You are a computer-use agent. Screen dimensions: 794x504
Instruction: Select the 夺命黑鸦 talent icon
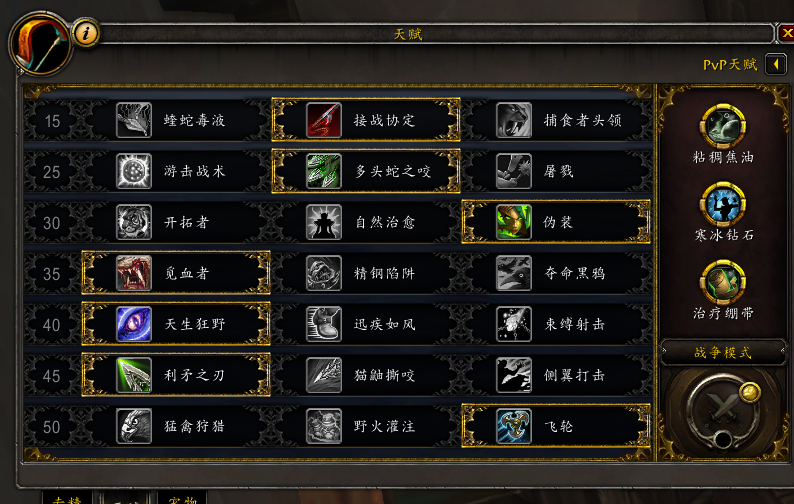click(514, 274)
